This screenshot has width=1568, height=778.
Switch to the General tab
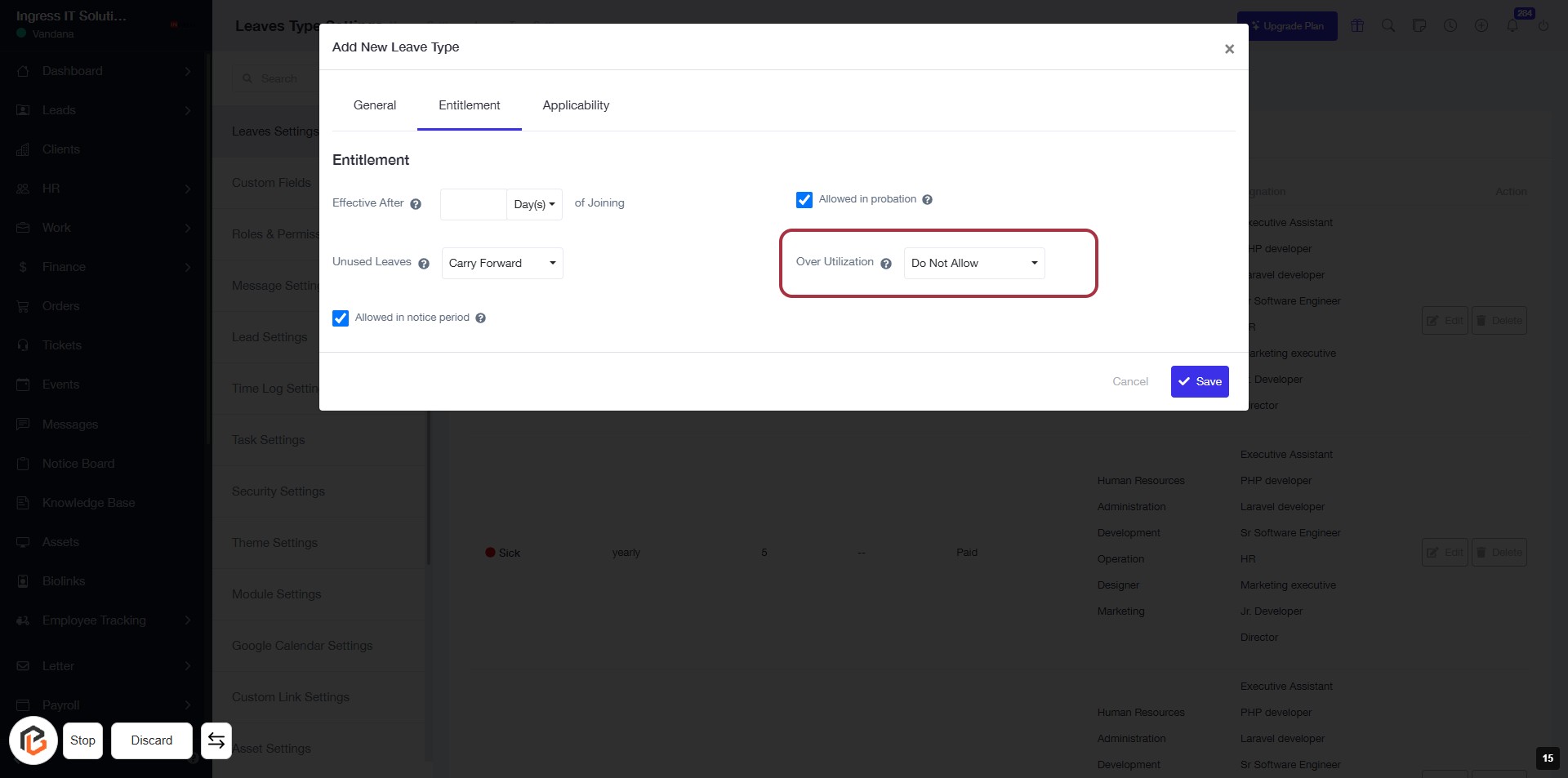[x=375, y=105]
